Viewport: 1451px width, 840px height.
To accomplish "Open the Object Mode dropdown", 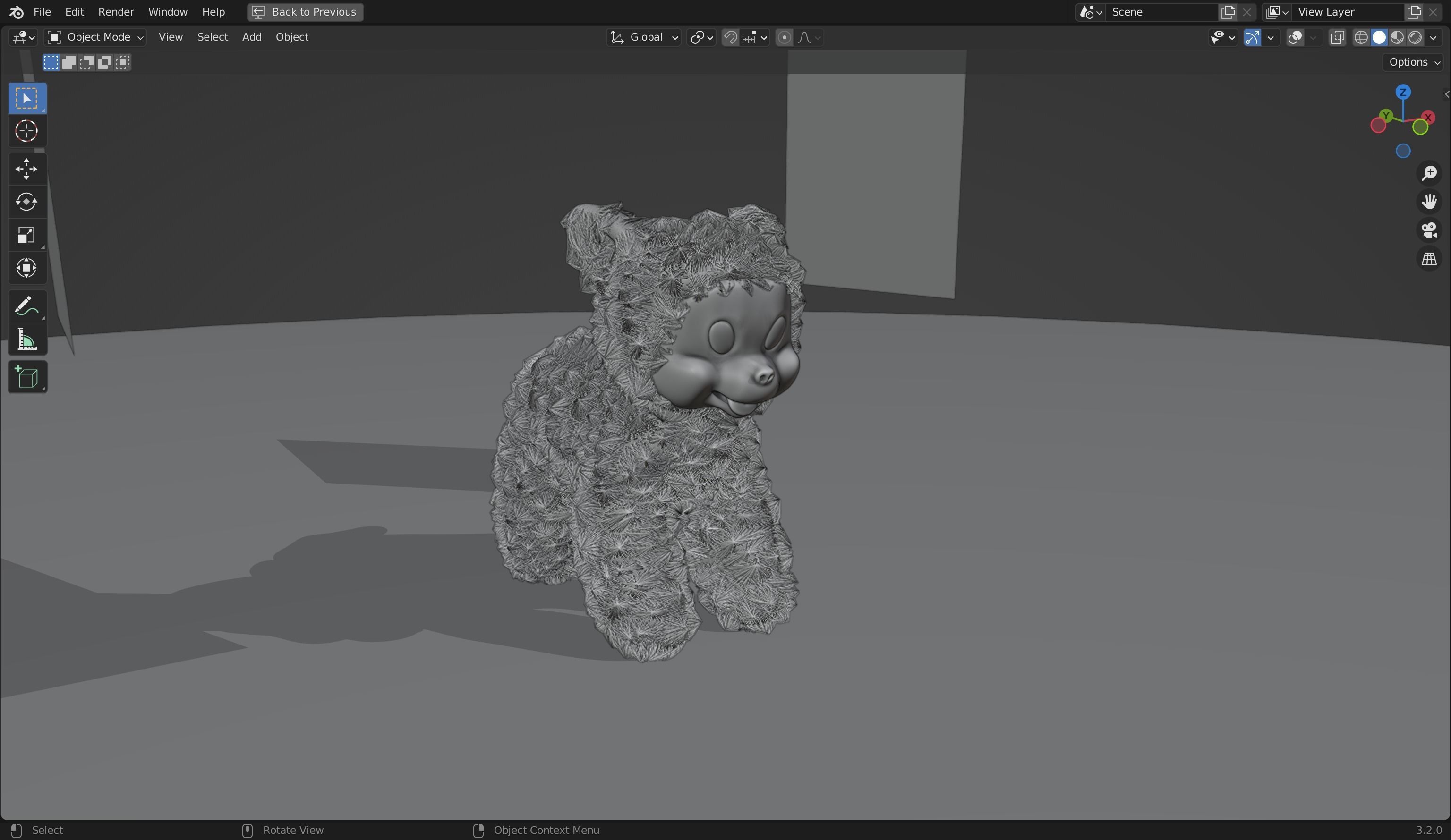I will coord(95,37).
